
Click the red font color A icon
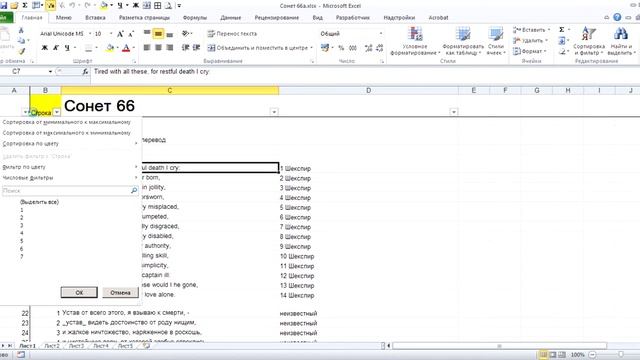[x=126, y=48]
